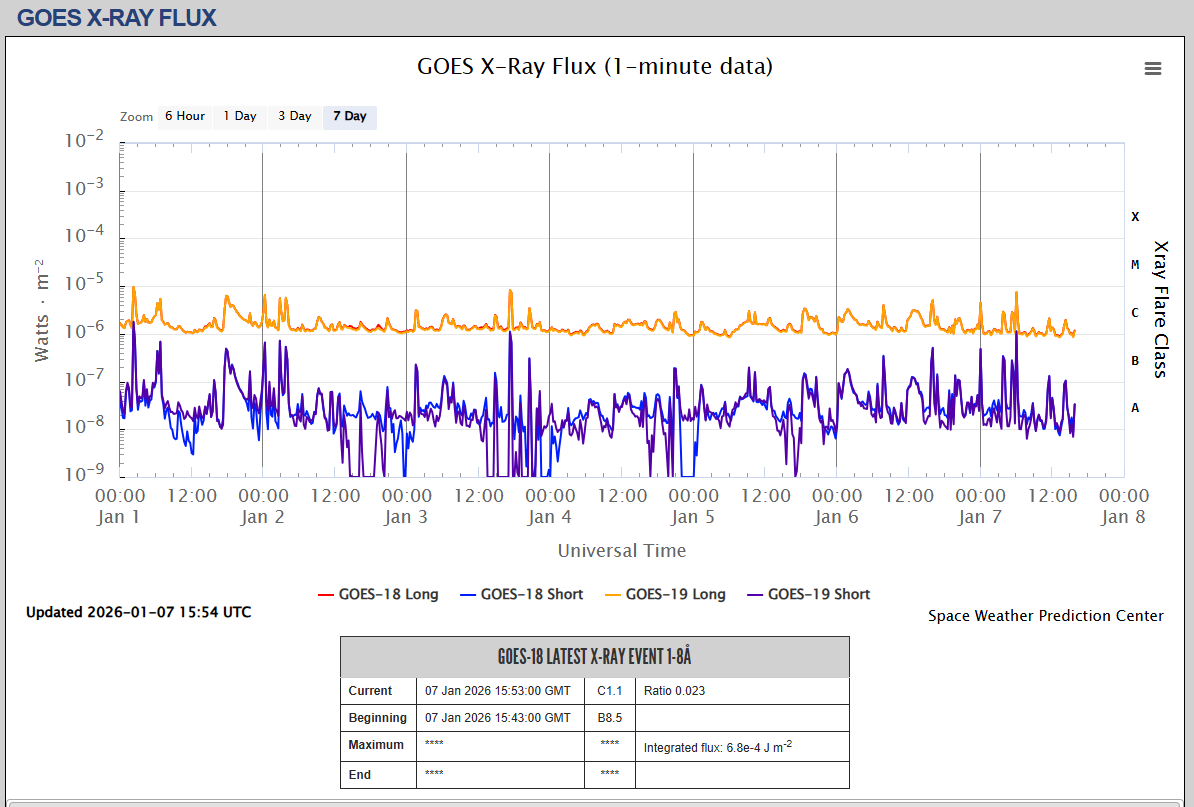Click the GOES X-RAY FLUX page heading
1194x807 pixels.
[117, 18]
